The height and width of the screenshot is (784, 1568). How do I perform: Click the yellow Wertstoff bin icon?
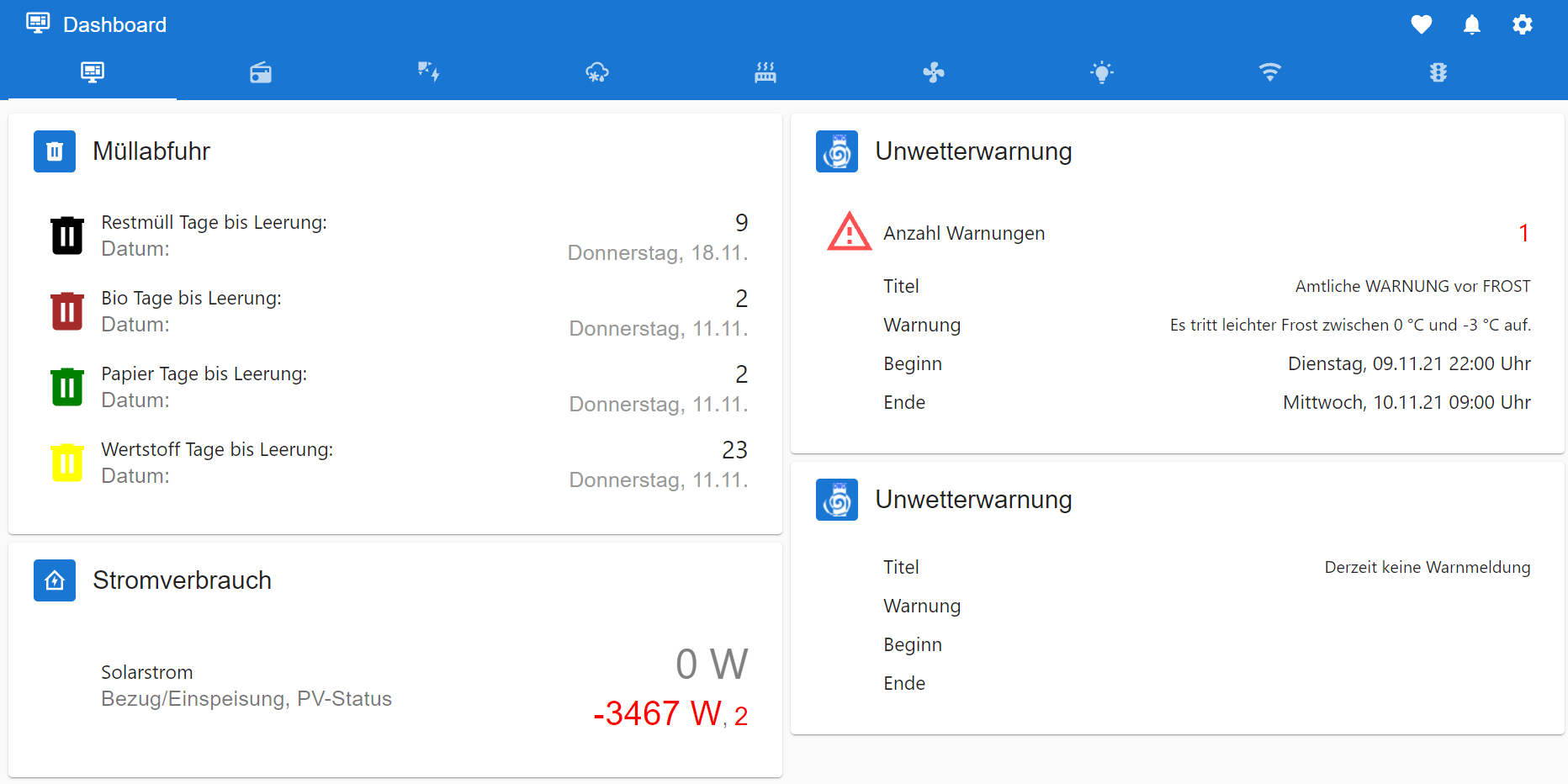tap(67, 463)
